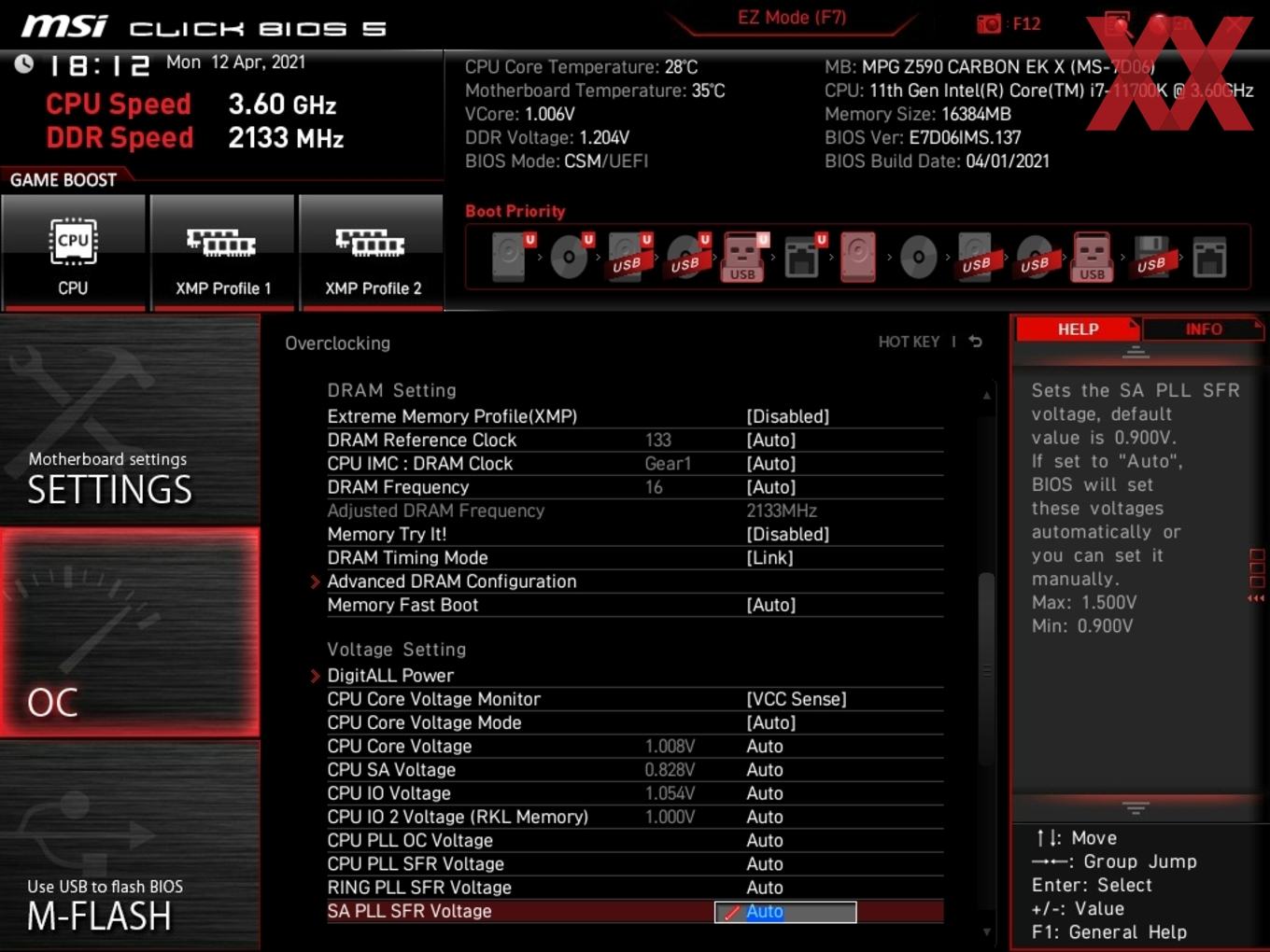Select the legacy USB key boot icon

[1092, 257]
